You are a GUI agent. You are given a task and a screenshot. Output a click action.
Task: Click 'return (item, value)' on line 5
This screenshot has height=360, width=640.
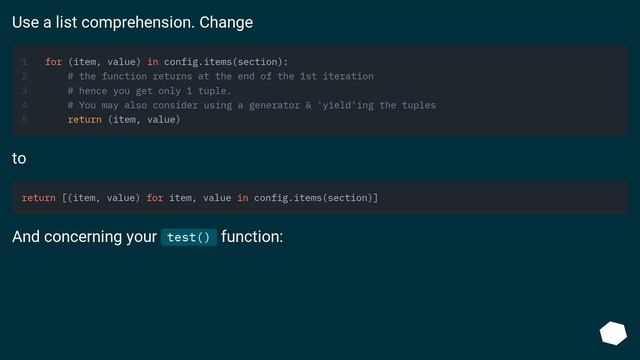(x=124, y=120)
